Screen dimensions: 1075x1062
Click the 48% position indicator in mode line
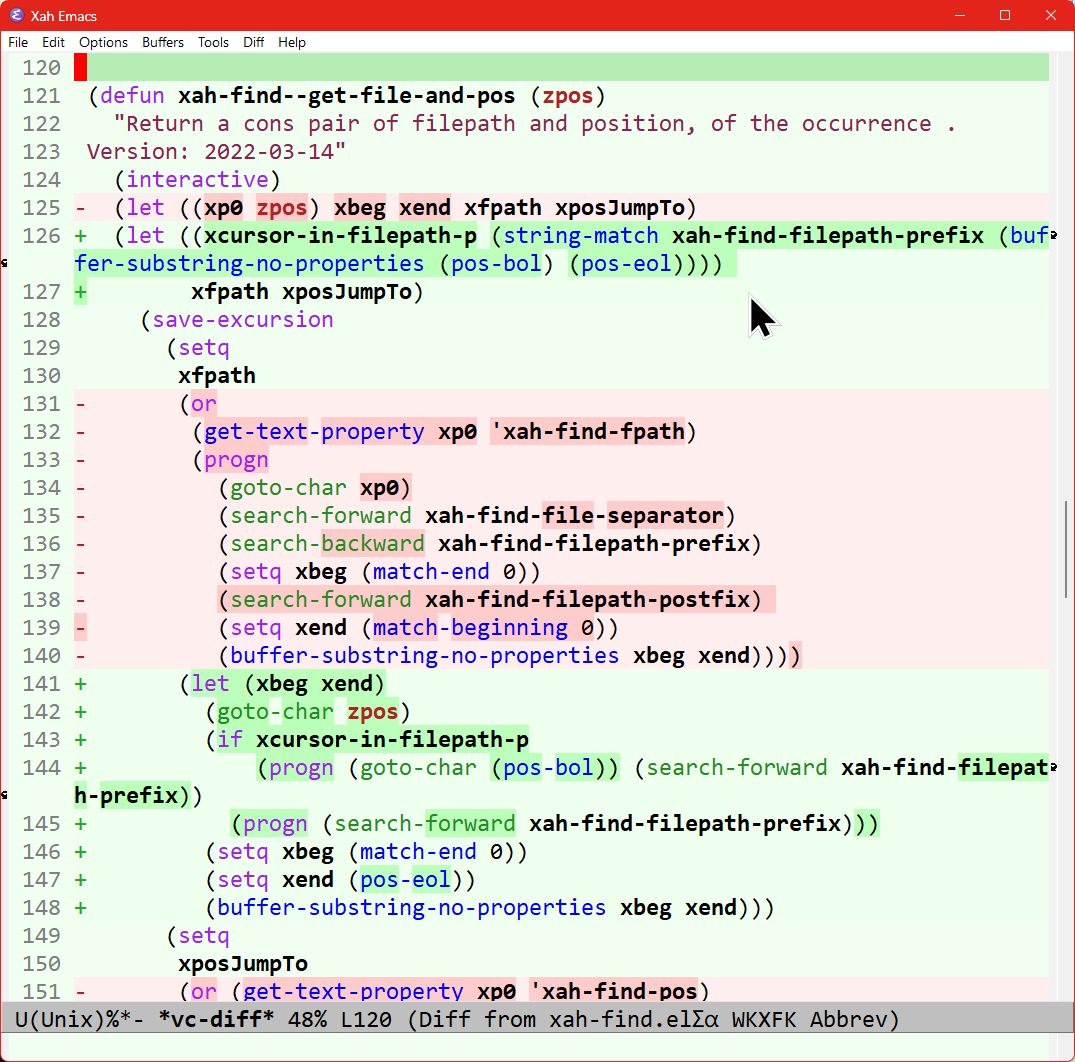point(307,1019)
